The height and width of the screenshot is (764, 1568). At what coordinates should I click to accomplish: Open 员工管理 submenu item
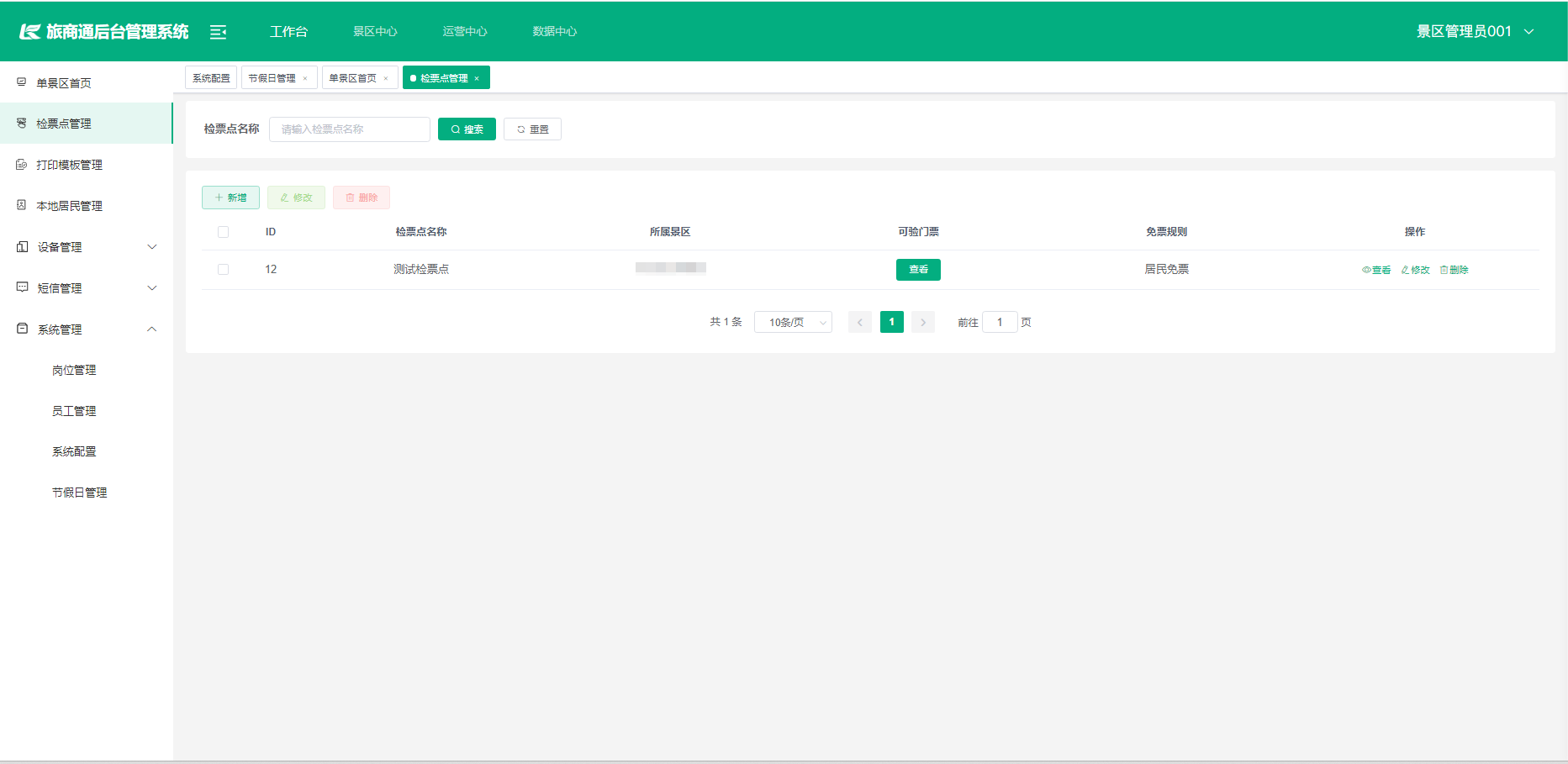[x=74, y=411]
